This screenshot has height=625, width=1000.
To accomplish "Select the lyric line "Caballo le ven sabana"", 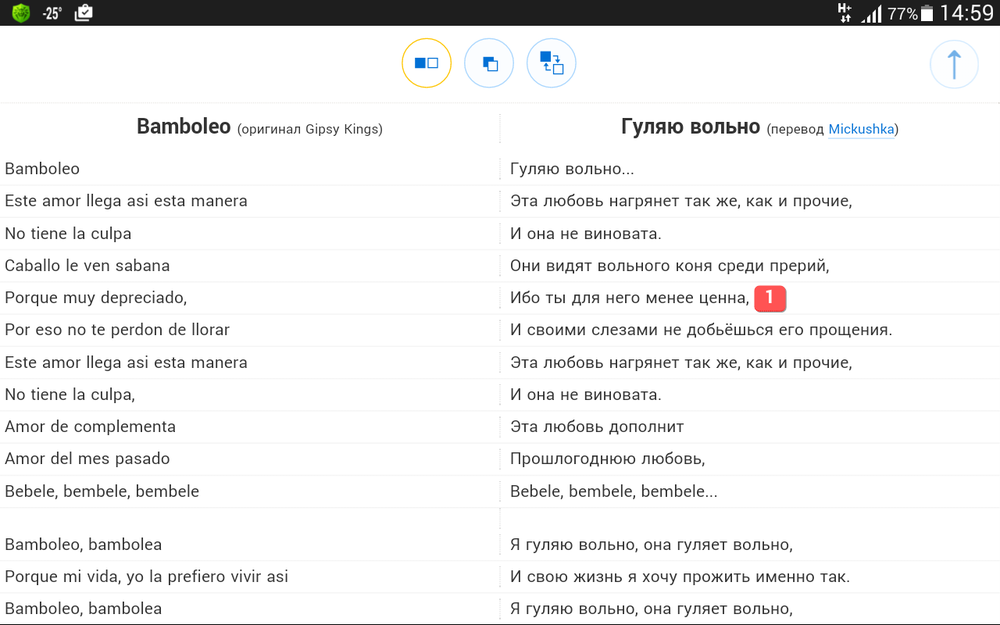I will coord(87,265).
